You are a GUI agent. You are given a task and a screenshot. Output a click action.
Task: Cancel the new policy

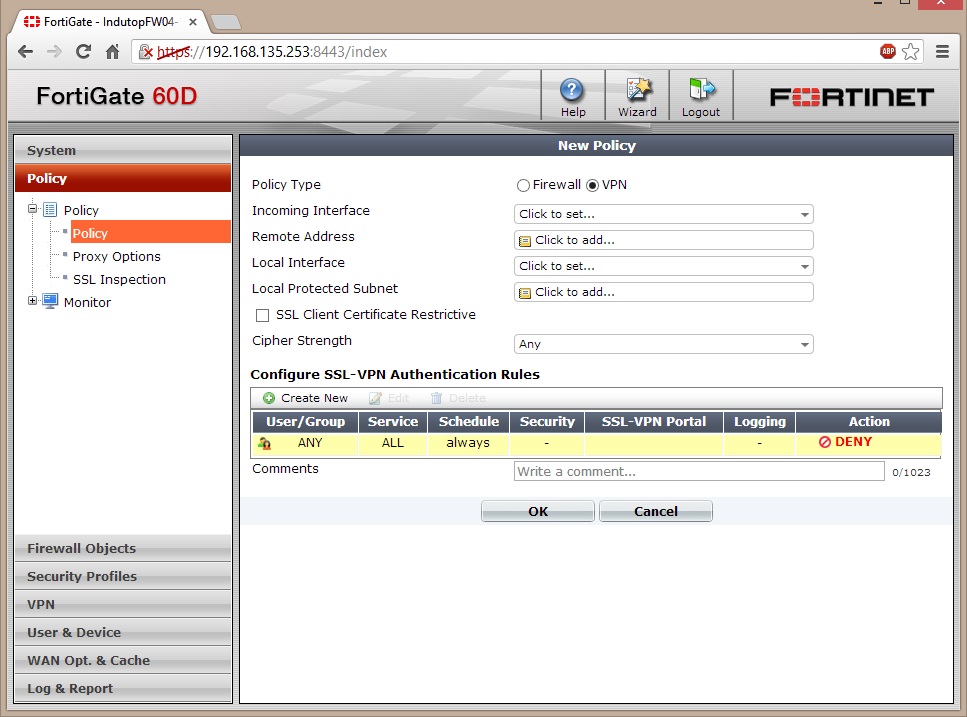coord(656,511)
